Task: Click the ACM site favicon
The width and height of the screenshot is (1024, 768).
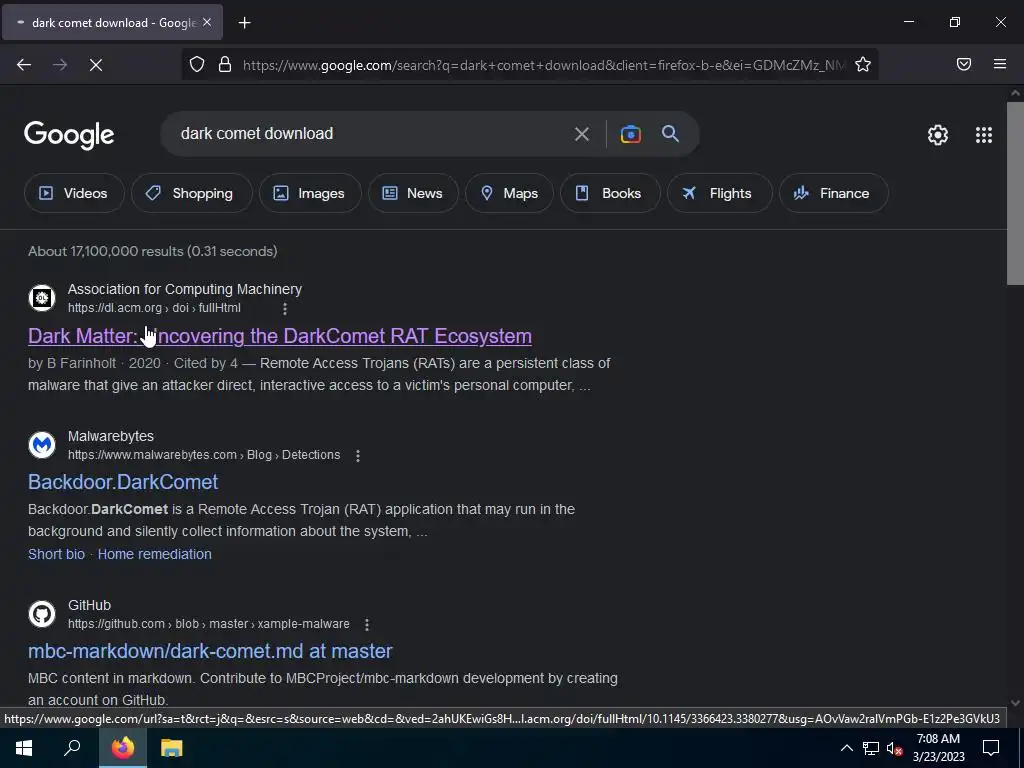Action: click(x=42, y=298)
